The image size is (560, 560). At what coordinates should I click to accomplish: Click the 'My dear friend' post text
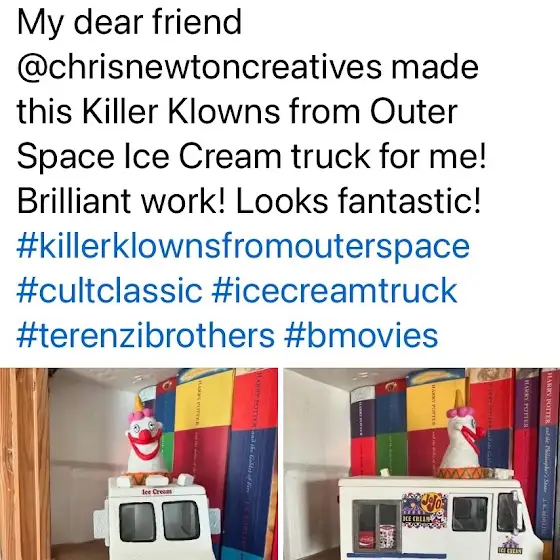pyautogui.click(x=129, y=22)
